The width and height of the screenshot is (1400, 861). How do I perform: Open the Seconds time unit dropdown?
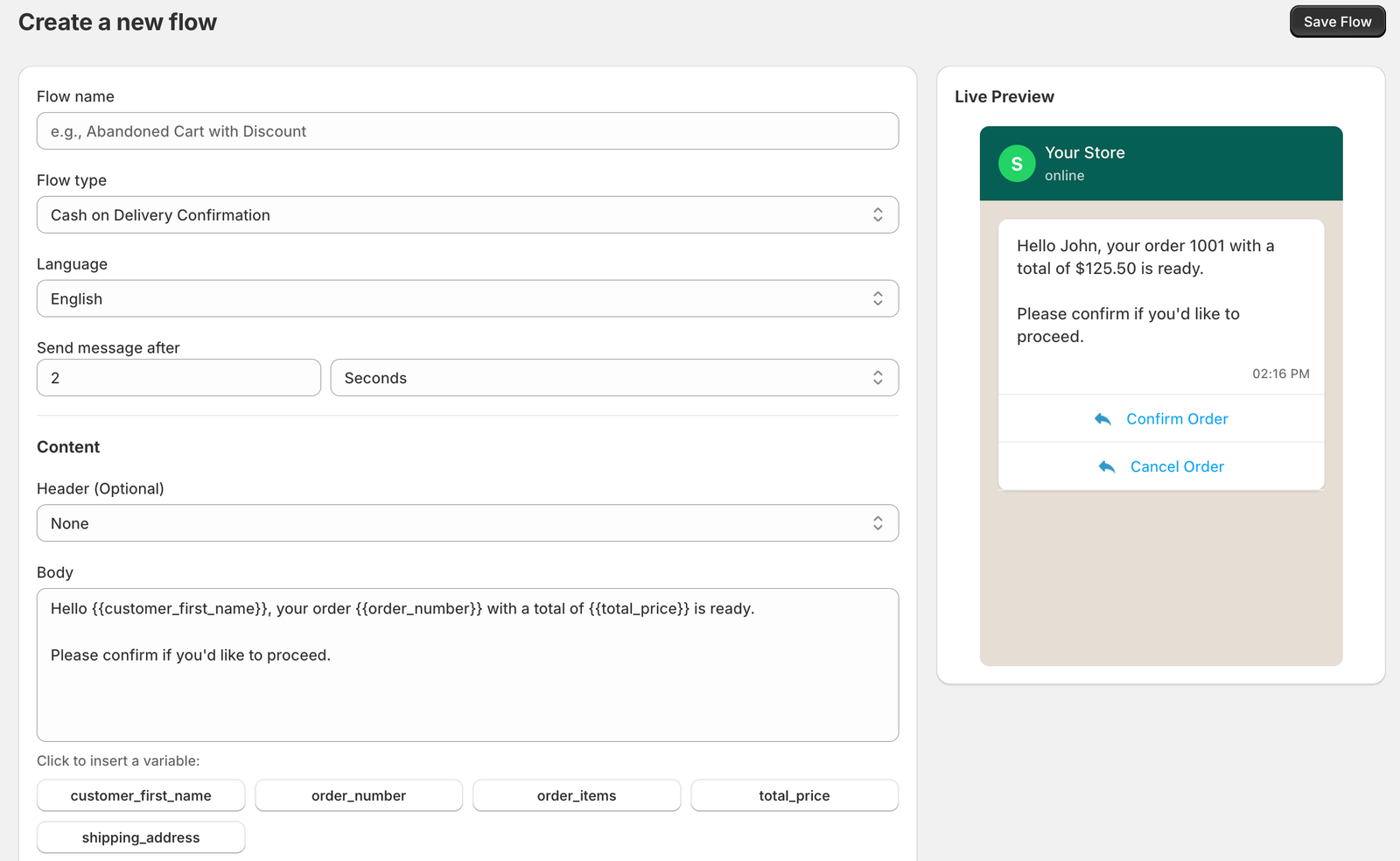[614, 377]
